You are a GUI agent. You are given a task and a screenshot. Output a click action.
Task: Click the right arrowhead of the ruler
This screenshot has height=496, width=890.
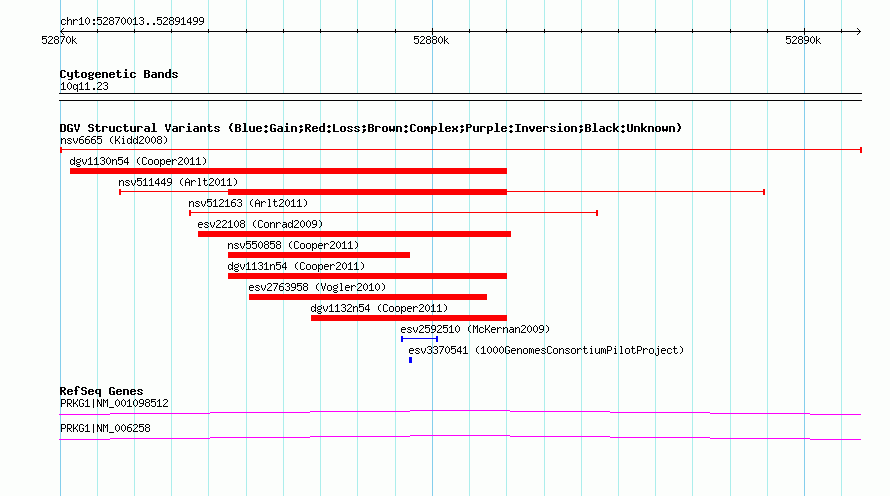(x=858, y=31)
